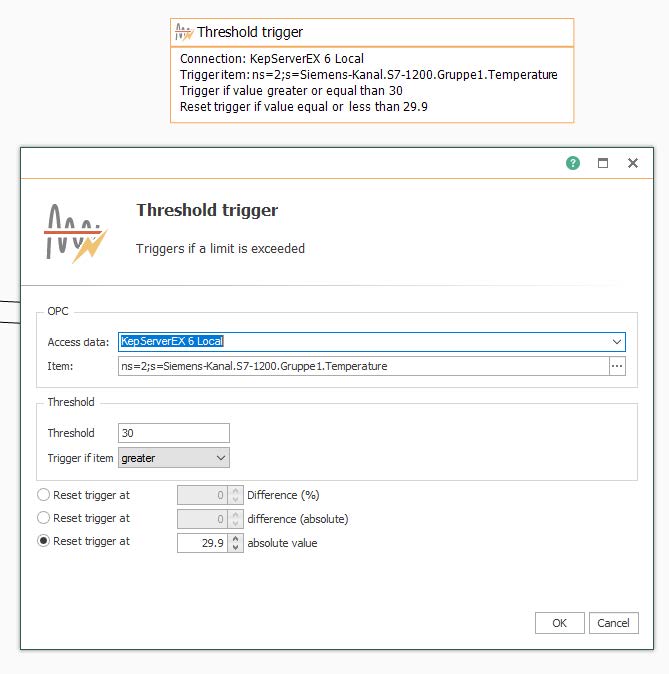The image size is (669, 674).
Task: Decrease the absolute value reset stepper
Action: (x=236, y=547)
